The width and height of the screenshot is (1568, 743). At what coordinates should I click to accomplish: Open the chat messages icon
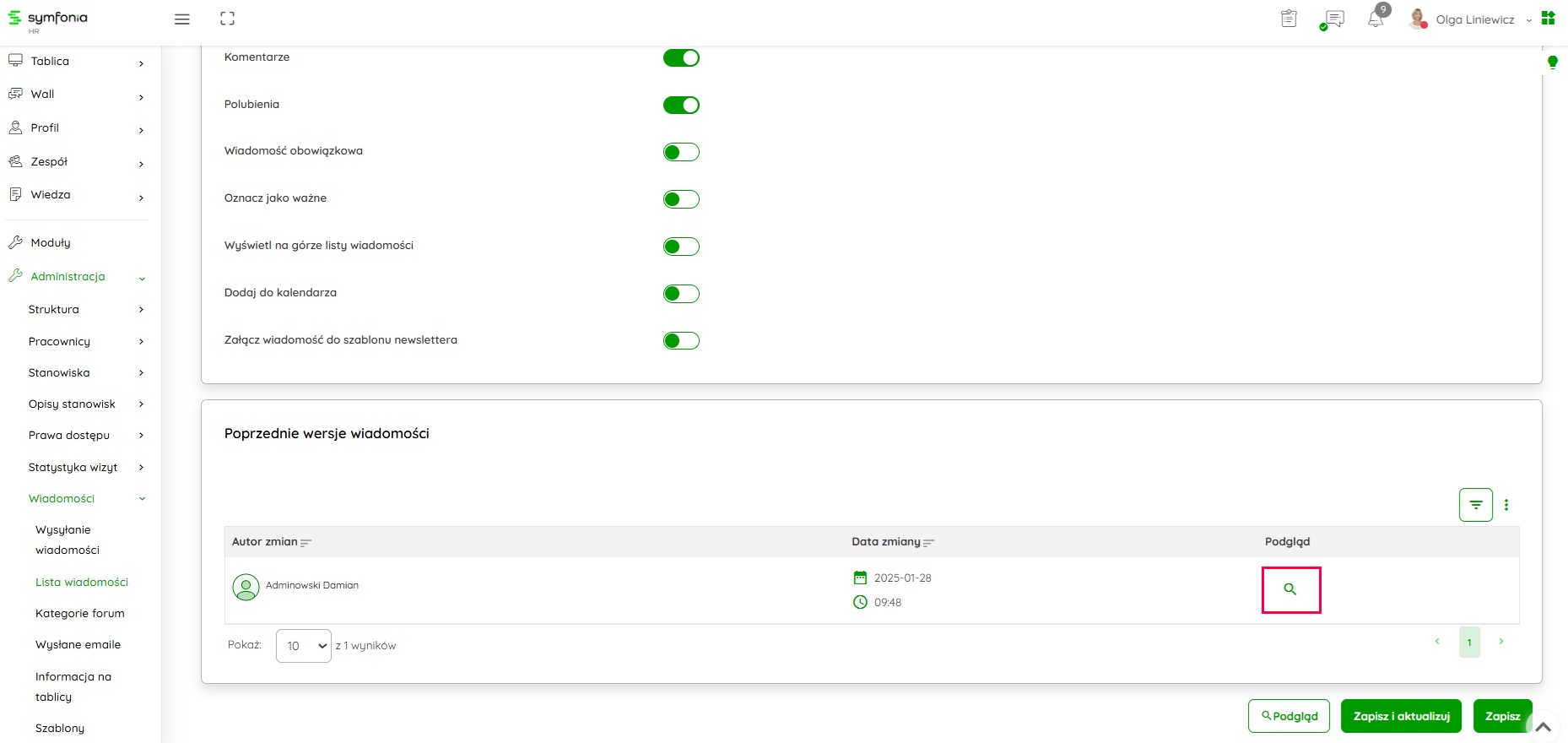click(1334, 19)
